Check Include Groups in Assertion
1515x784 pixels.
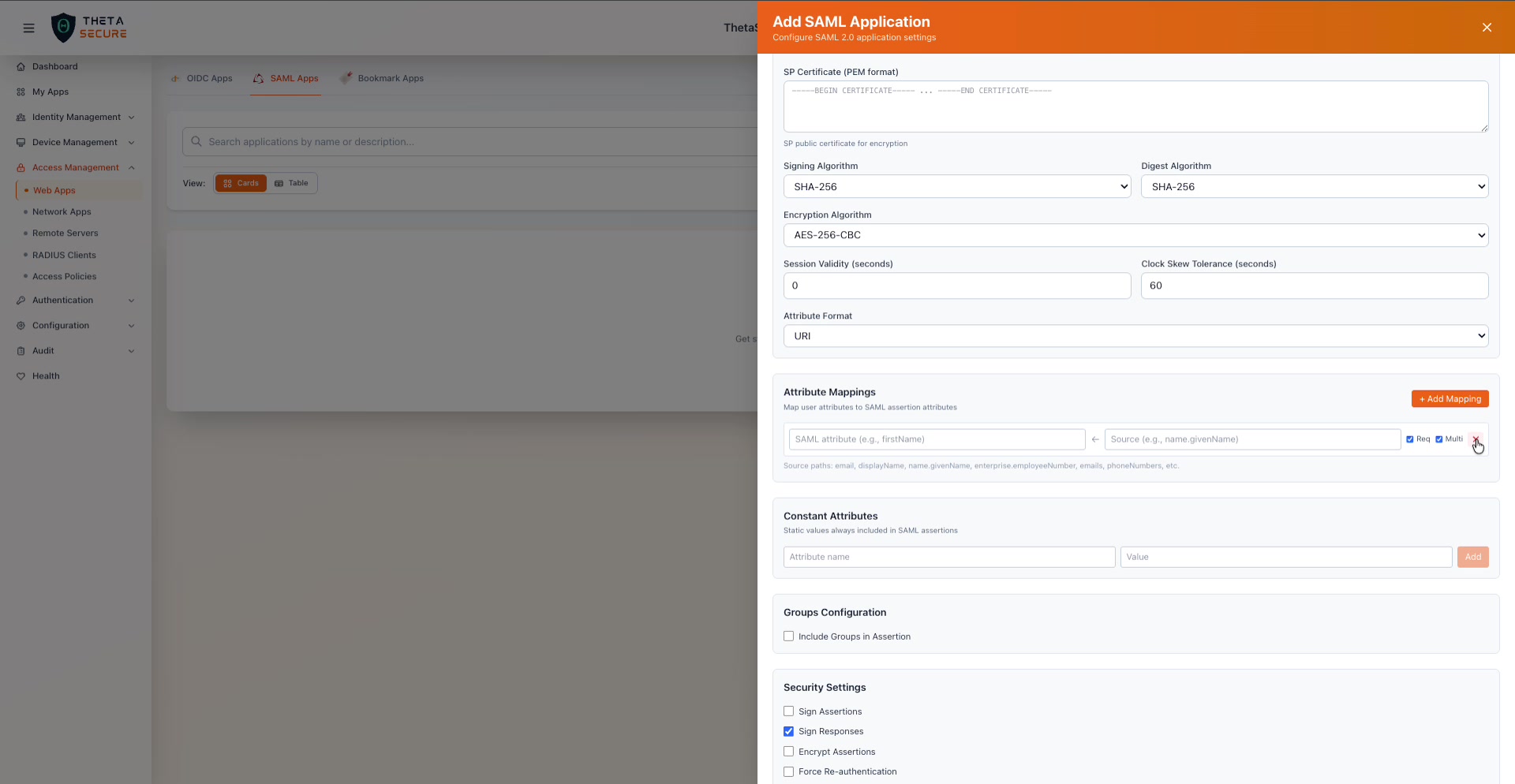[x=788, y=637]
